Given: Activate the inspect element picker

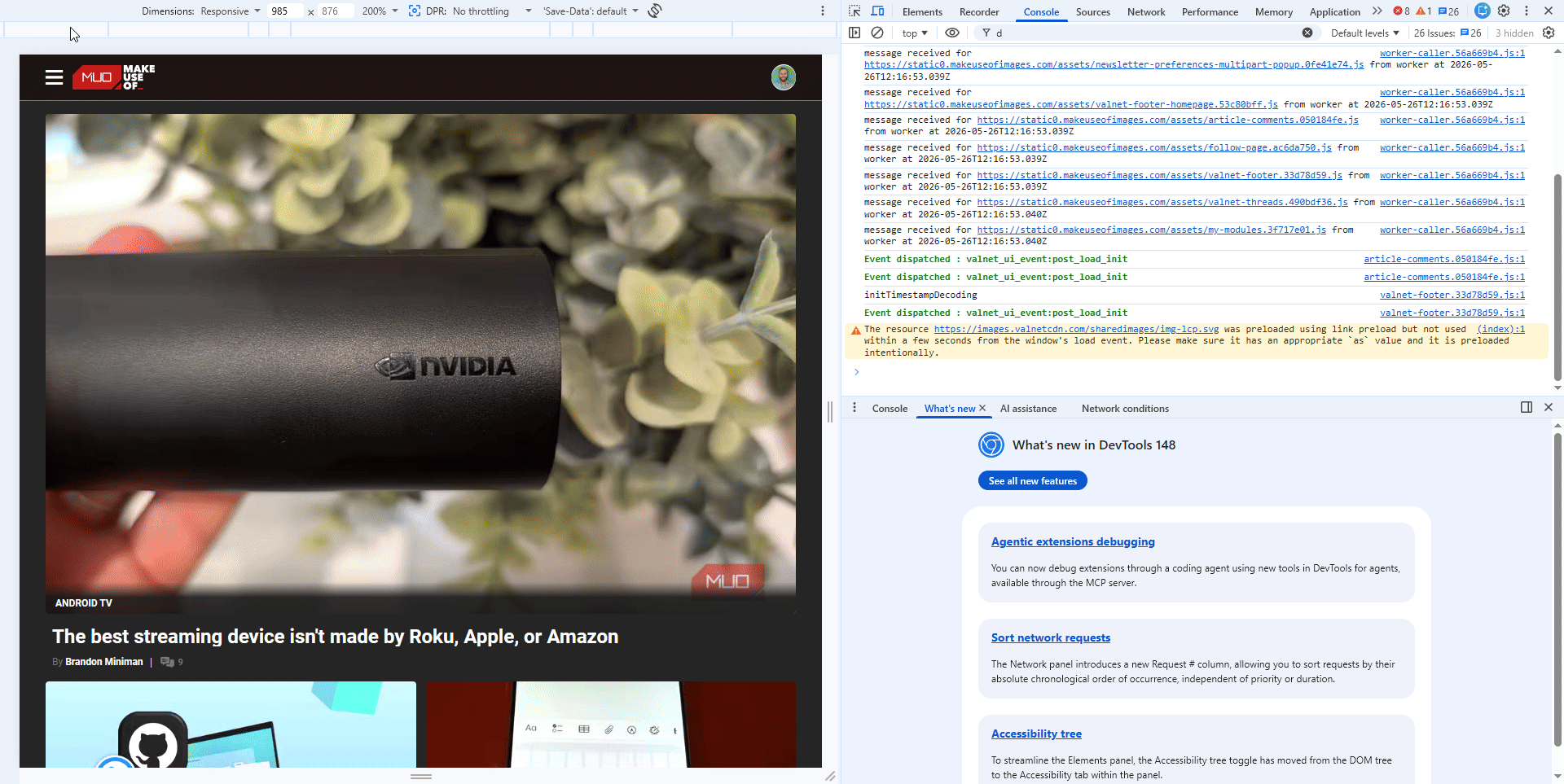Looking at the screenshot, I should (854, 11).
